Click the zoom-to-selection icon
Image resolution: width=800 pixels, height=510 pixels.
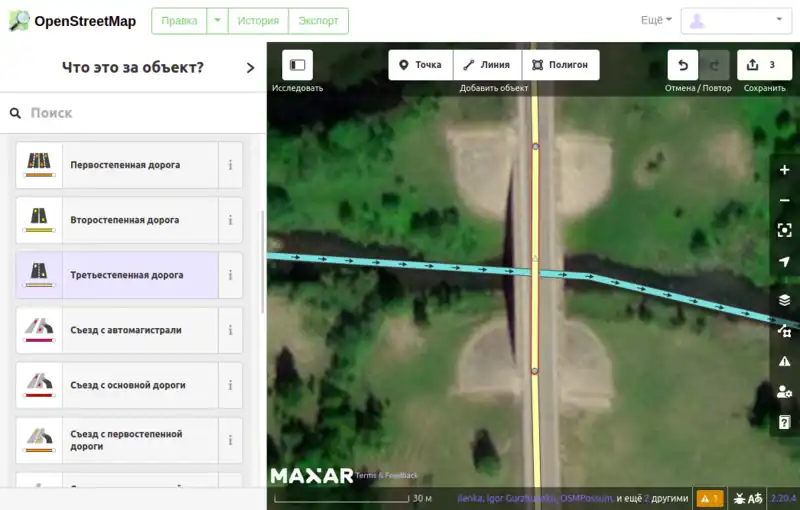[x=784, y=230]
